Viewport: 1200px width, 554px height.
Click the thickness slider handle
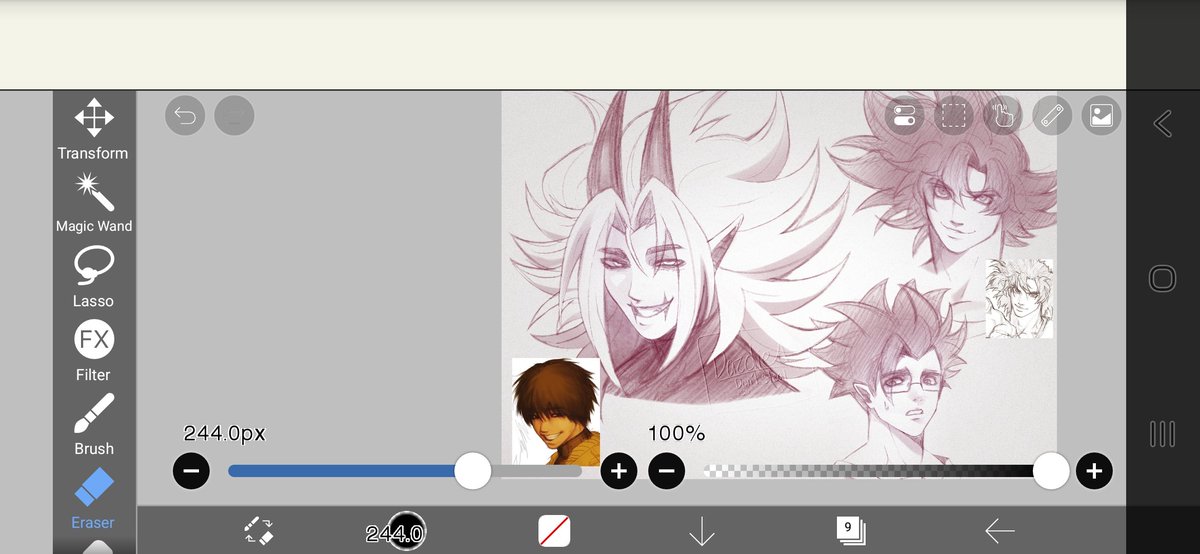coord(472,471)
